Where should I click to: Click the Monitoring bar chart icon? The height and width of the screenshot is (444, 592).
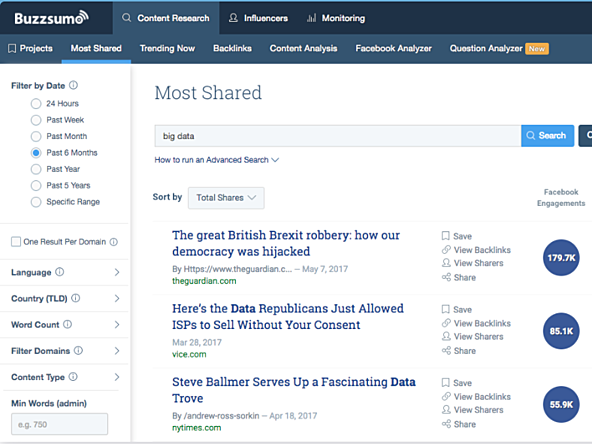tap(311, 18)
